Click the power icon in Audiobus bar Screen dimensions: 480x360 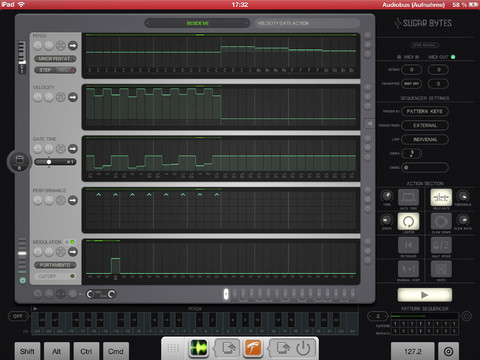pyautogui.click(x=303, y=348)
